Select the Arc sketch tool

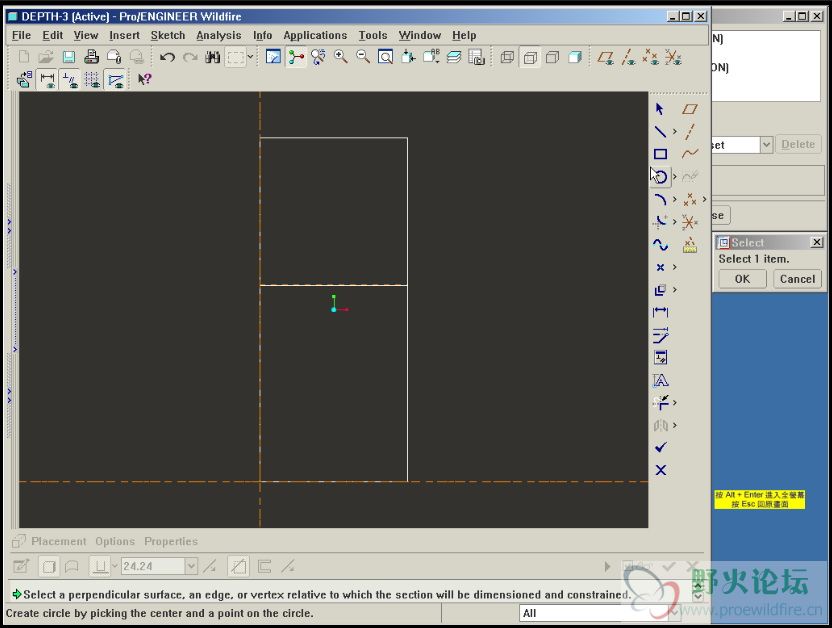660,199
